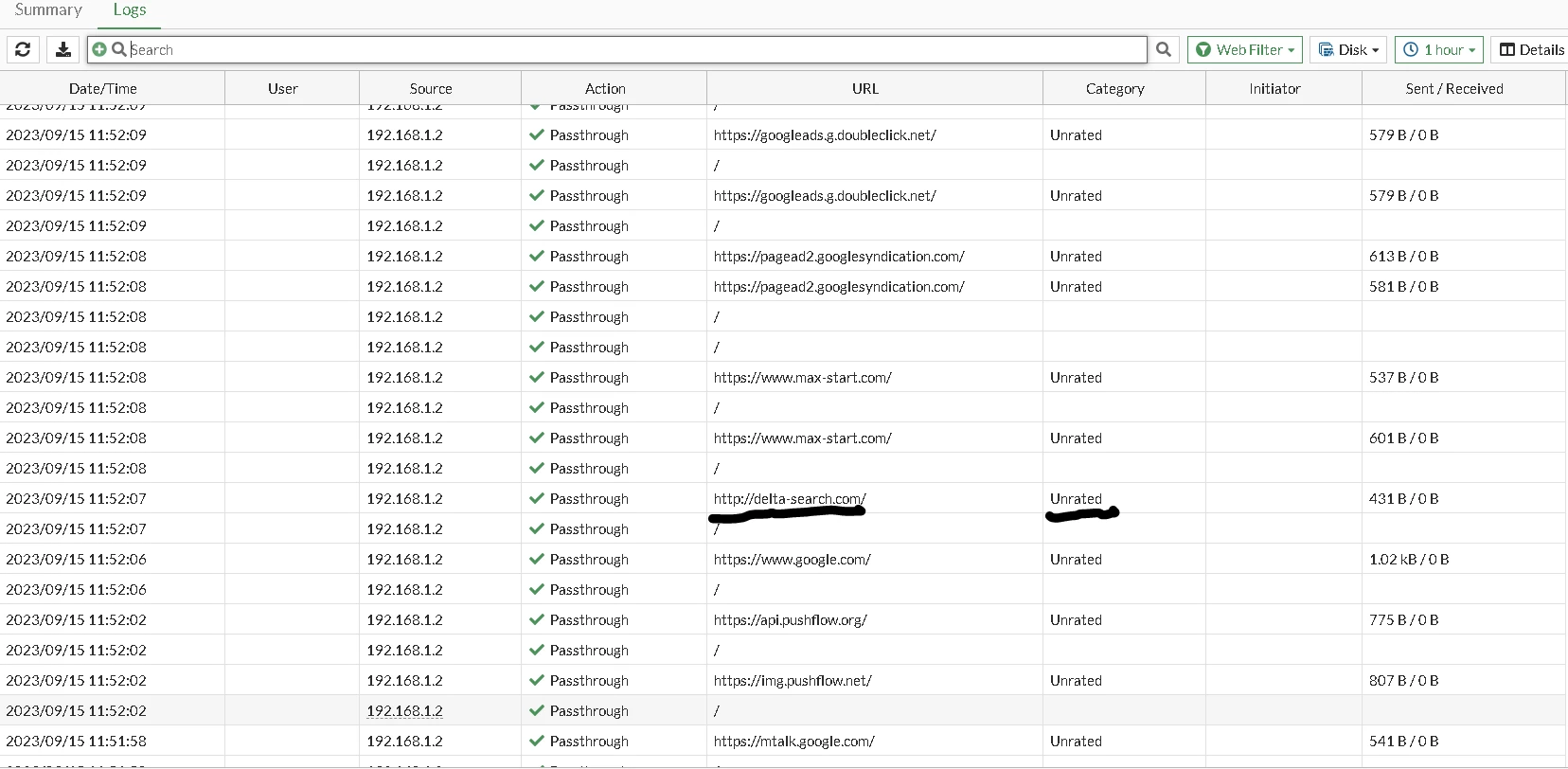Click the magnifier search button

pos(1164,49)
